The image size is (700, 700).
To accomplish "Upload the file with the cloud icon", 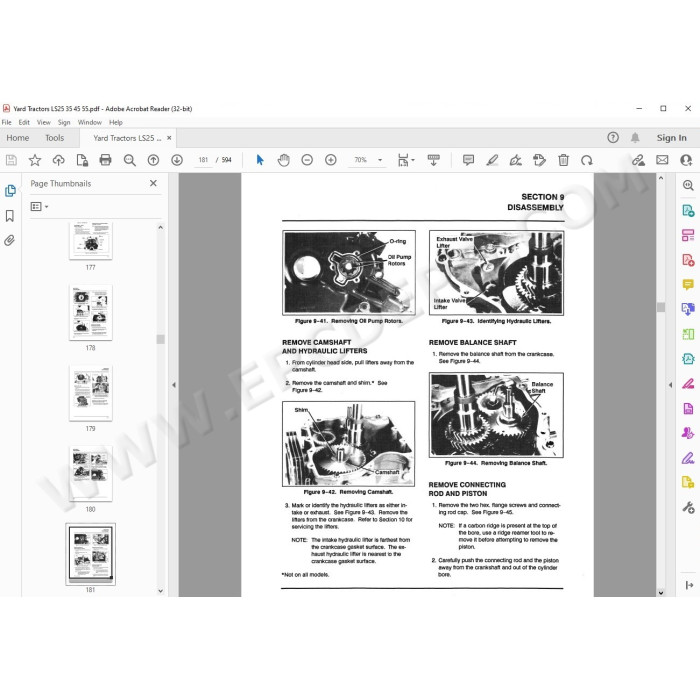I will 58,160.
